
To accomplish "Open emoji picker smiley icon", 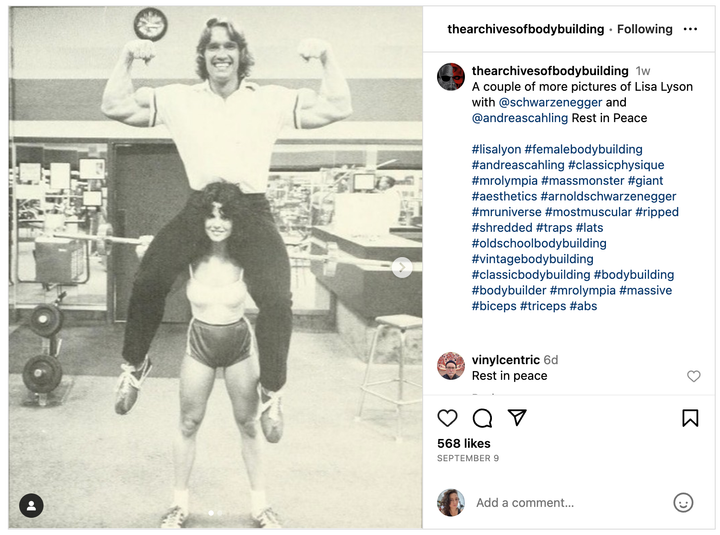I will click(x=683, y=502).
